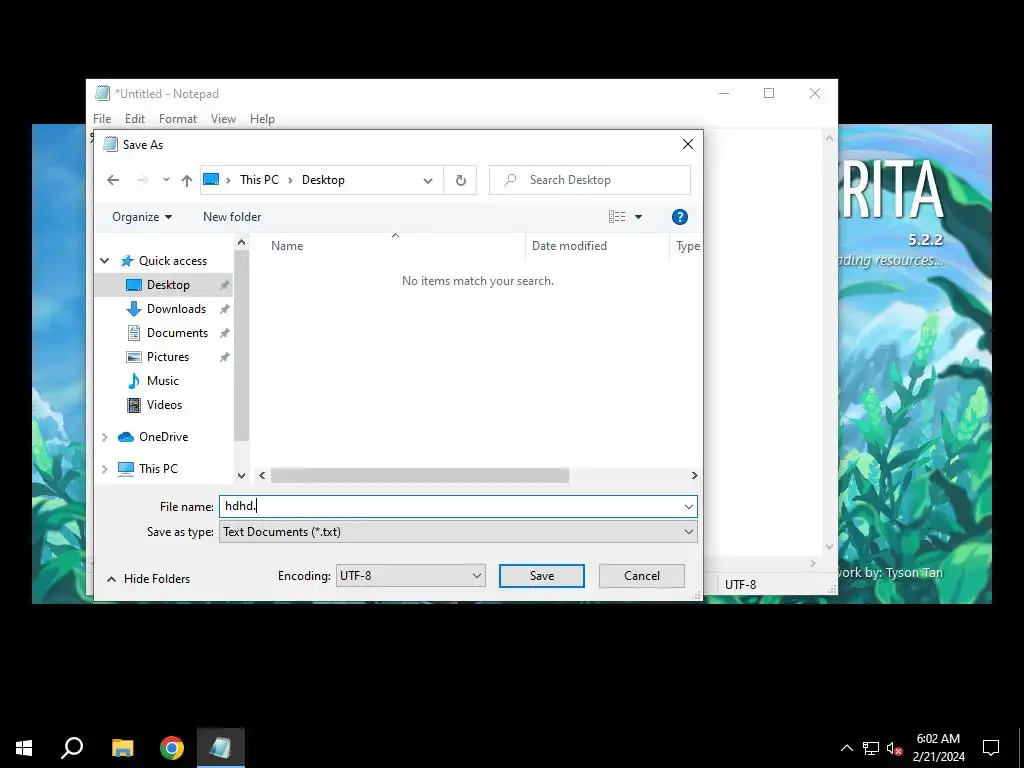
Task: Select Quick access in the navigation pane
Action: click(x=172, y=261)
